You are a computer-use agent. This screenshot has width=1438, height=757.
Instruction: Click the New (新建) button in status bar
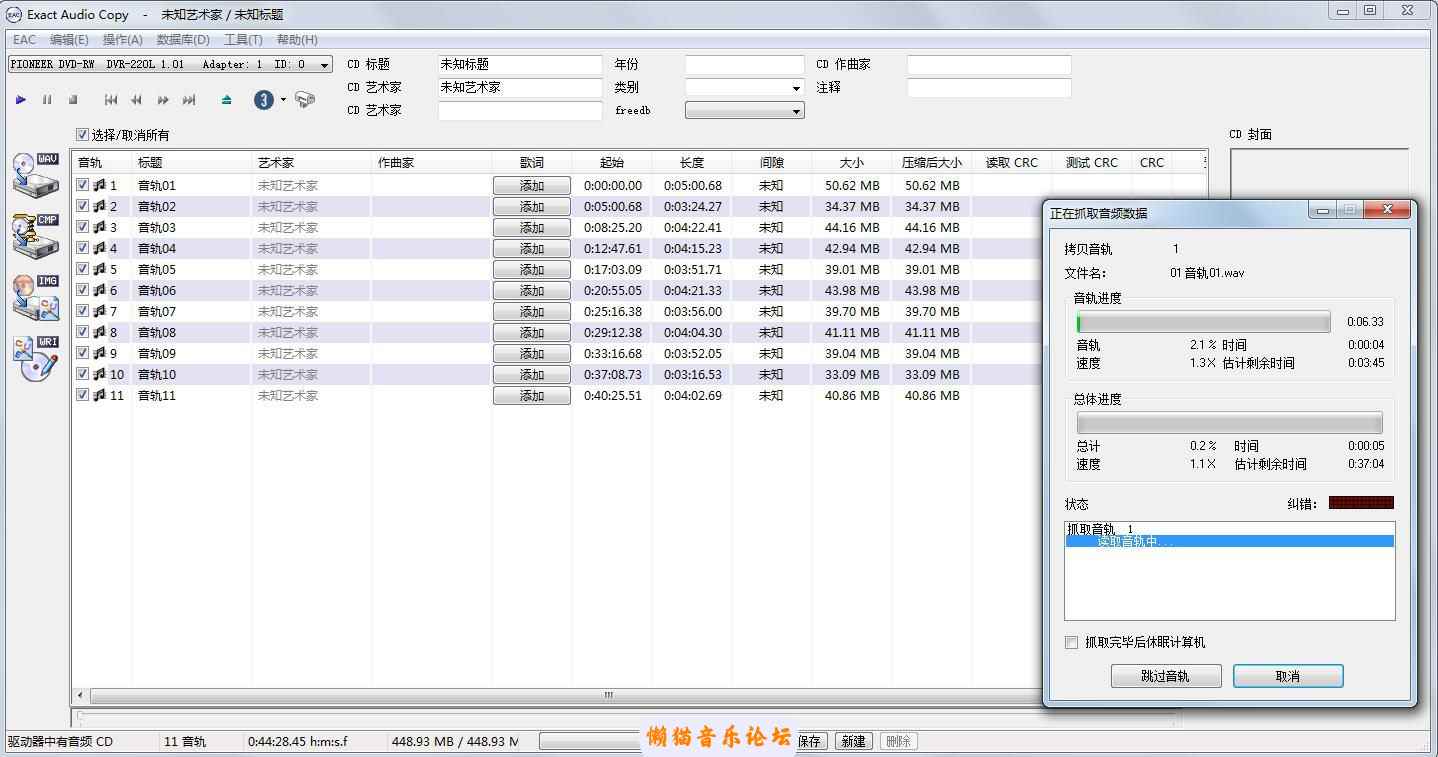pos(853,741)
